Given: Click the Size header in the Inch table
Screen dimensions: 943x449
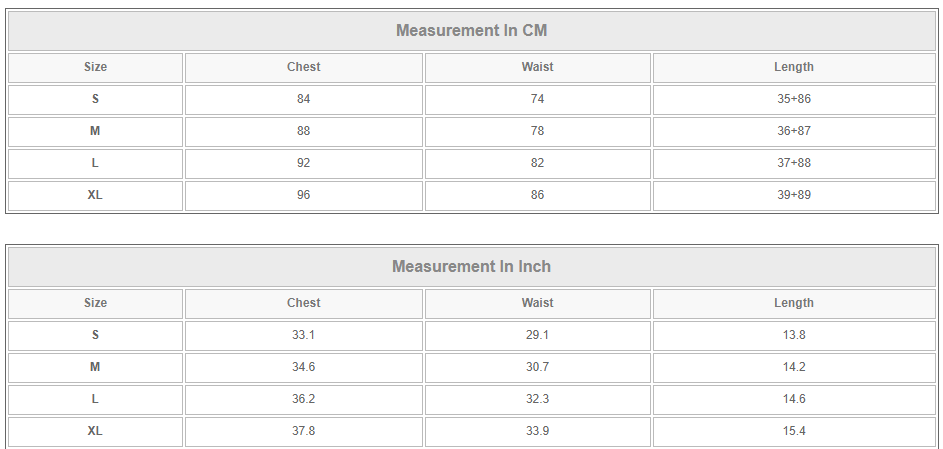Looking at the screenshot, I should 95,304.
